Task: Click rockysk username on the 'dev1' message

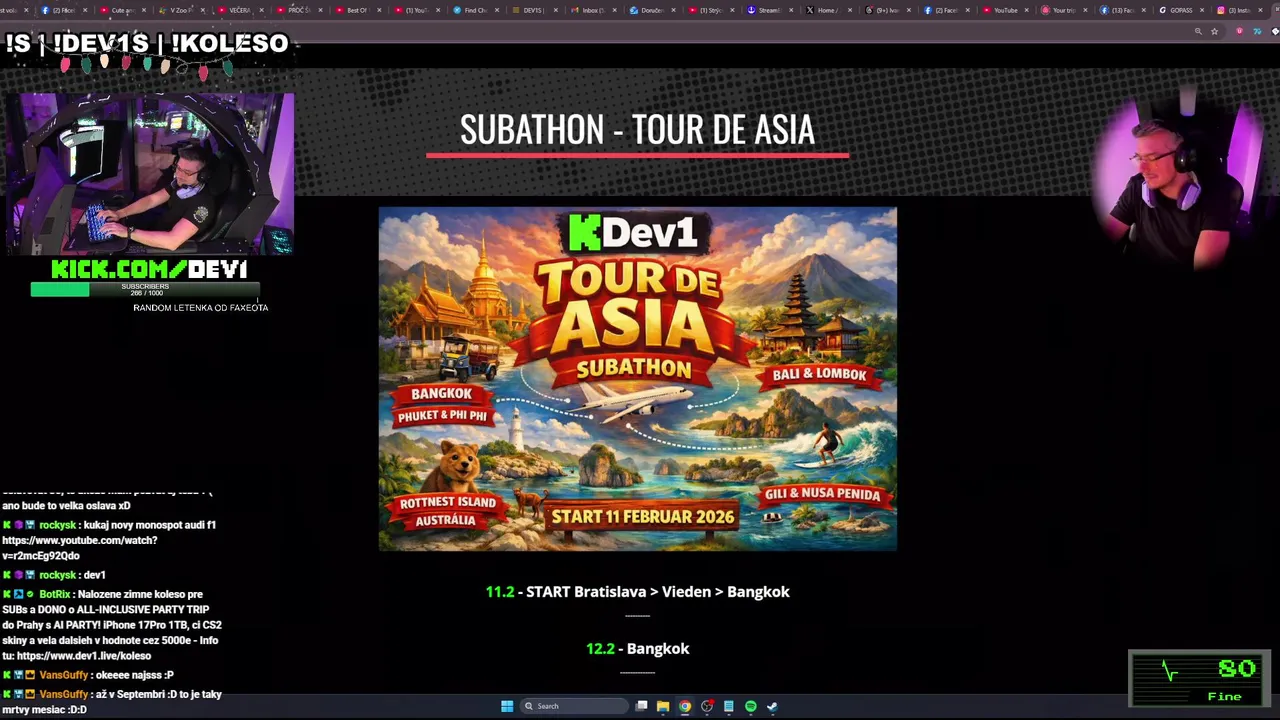Action: tap(57, 575)
